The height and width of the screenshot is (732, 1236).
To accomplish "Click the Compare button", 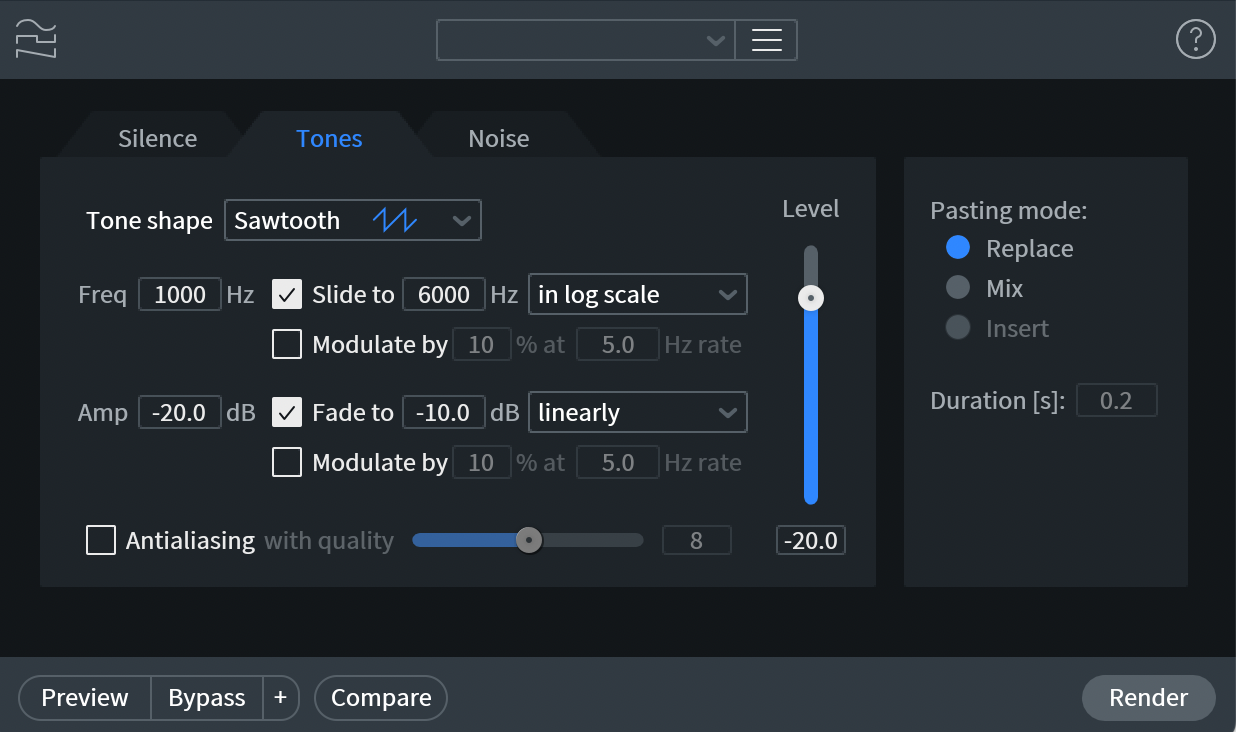I will click(381, 697).
